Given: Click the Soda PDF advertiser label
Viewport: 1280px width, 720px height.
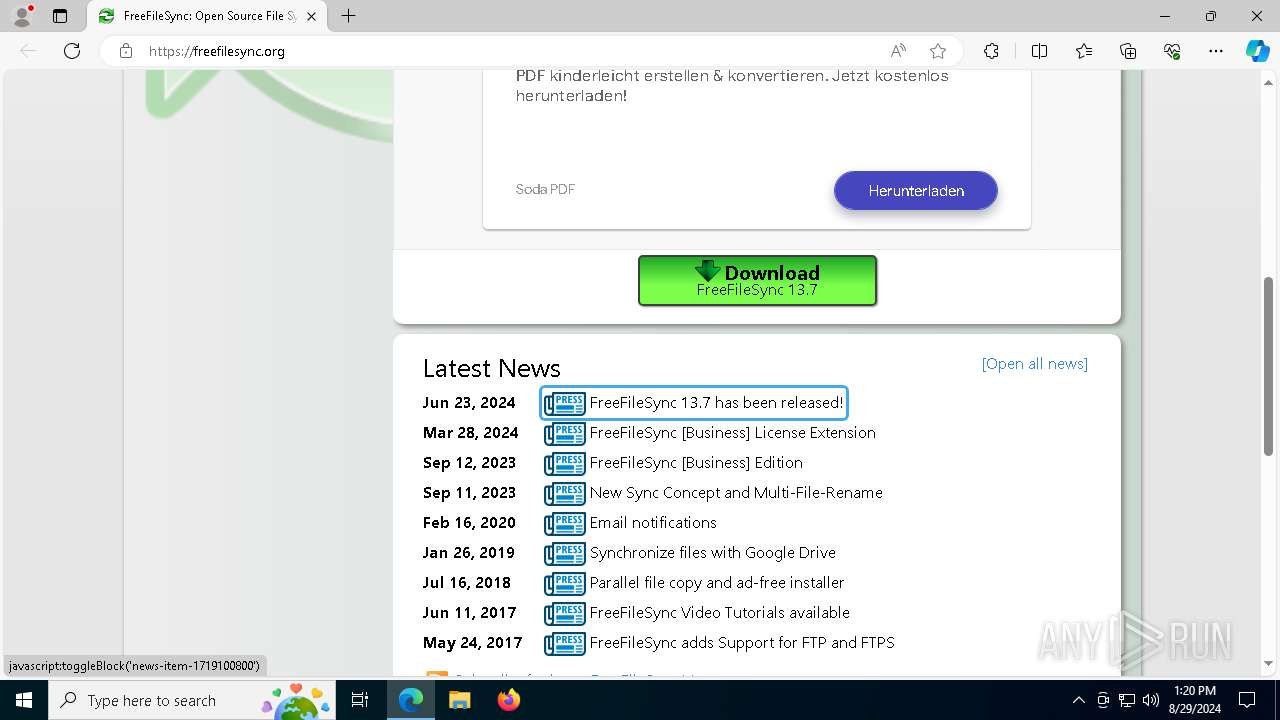Looking at the screenshot, I should click(x=545, y=189).
